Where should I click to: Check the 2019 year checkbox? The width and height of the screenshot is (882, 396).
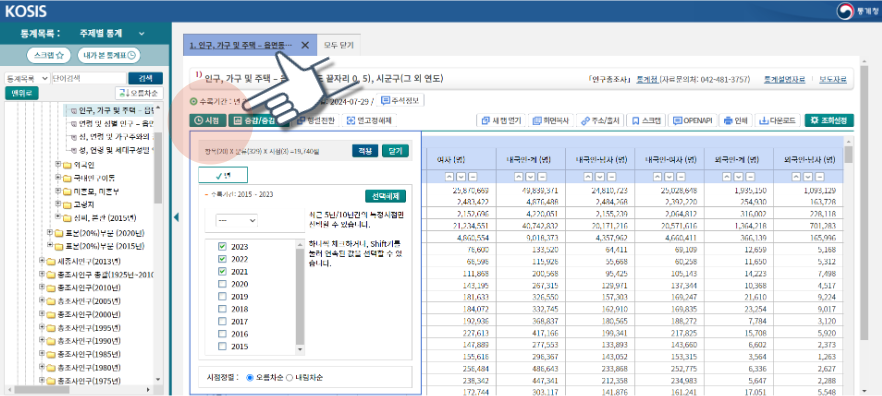click(x=222, y=296)
